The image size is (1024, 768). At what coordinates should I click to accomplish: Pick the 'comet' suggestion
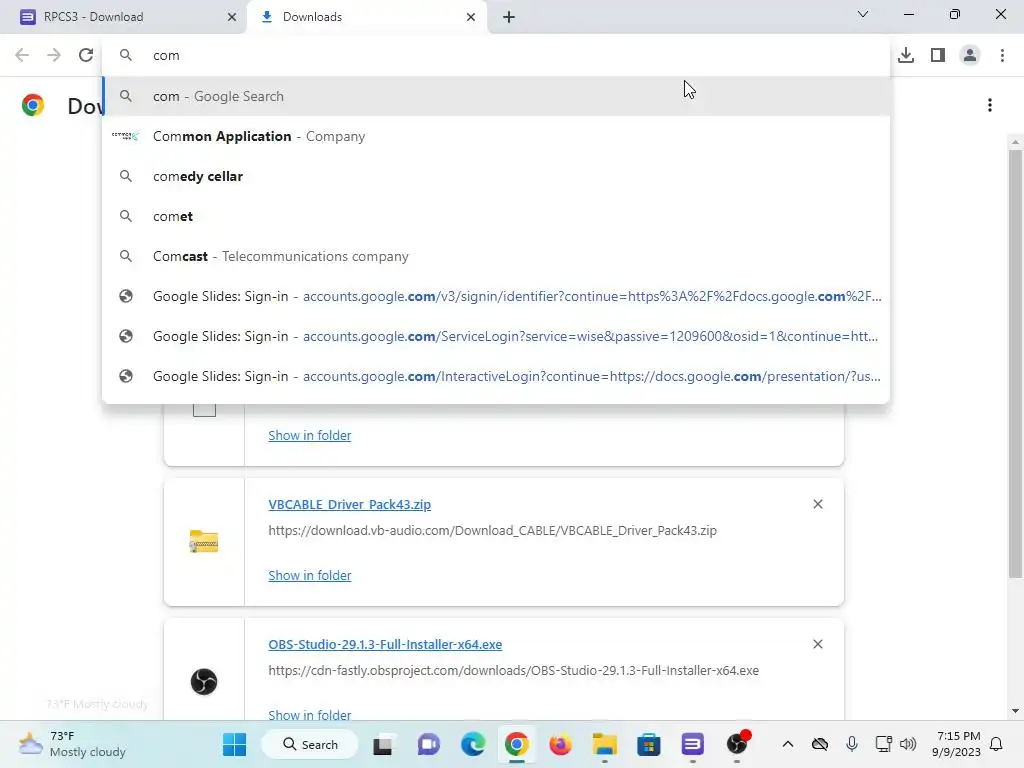496,216
